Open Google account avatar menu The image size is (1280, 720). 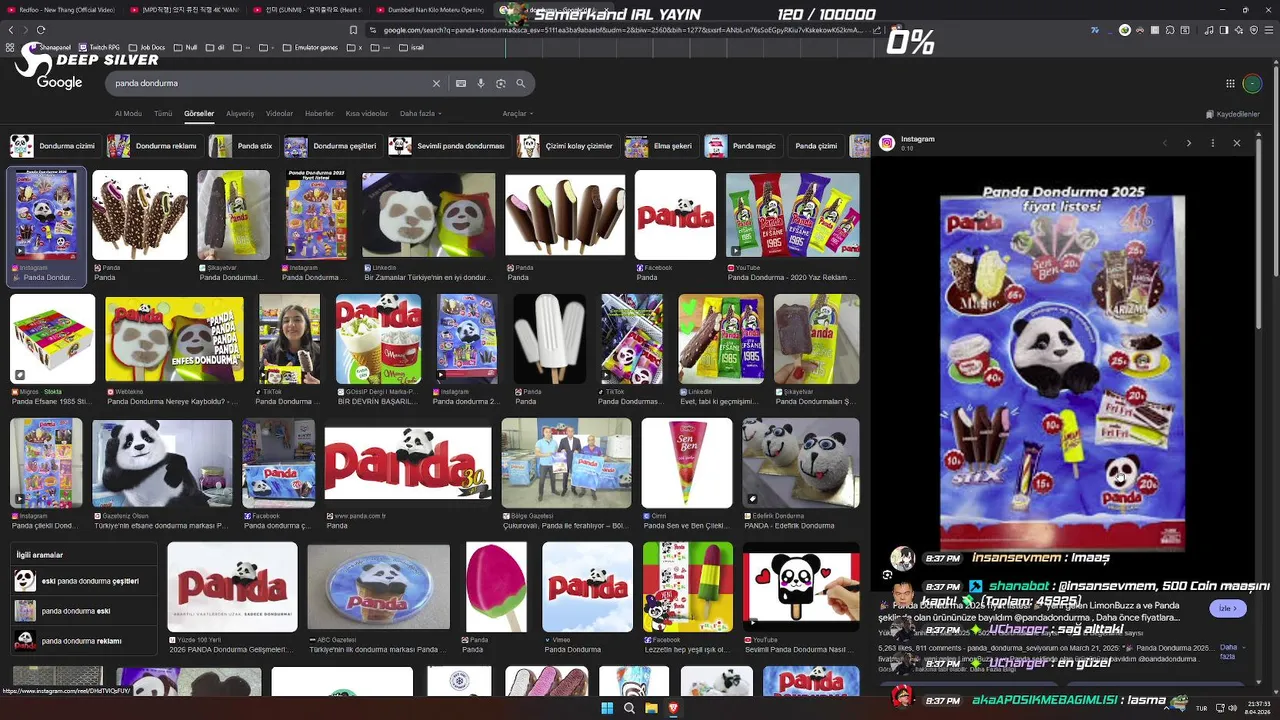[x=1252, y=84]
